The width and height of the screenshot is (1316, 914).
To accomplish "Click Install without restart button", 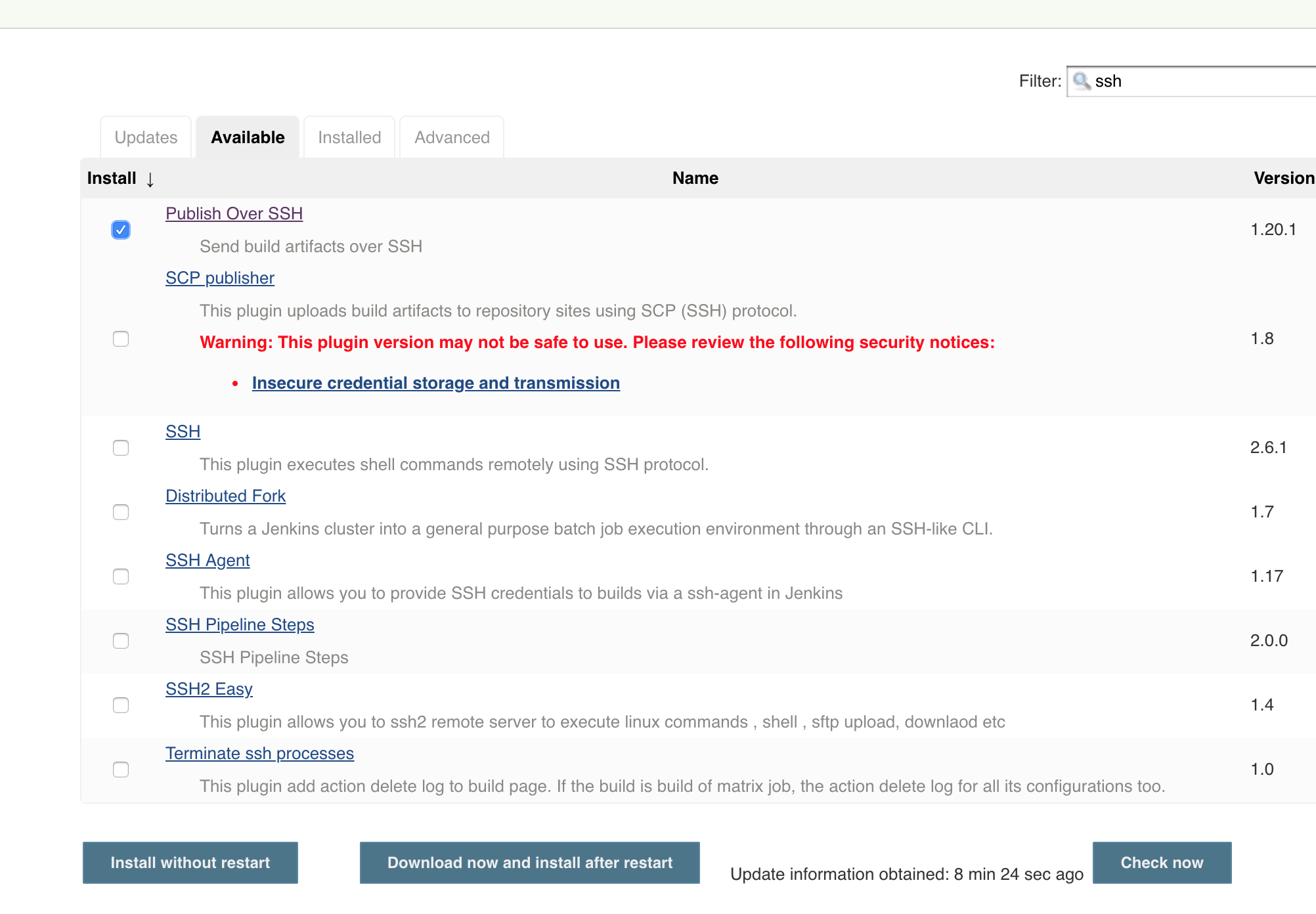I will (x=190, y=863).
